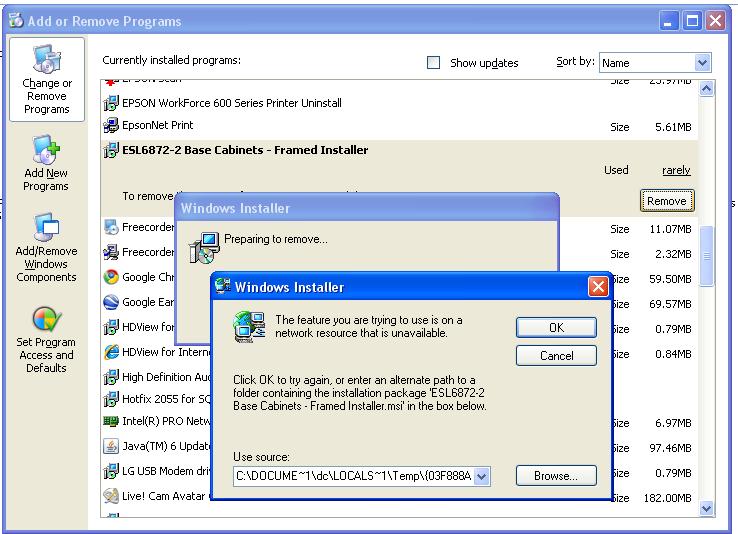Screen dimensions: 738x534
Task: Open the Add New Programs sidebar icon
Action: [46, 150]
